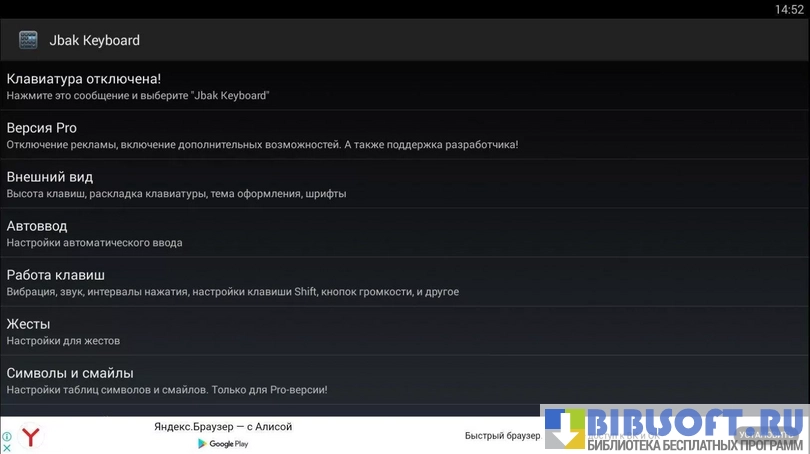Open the 'Жесты' gesture settings

[28, 324]
